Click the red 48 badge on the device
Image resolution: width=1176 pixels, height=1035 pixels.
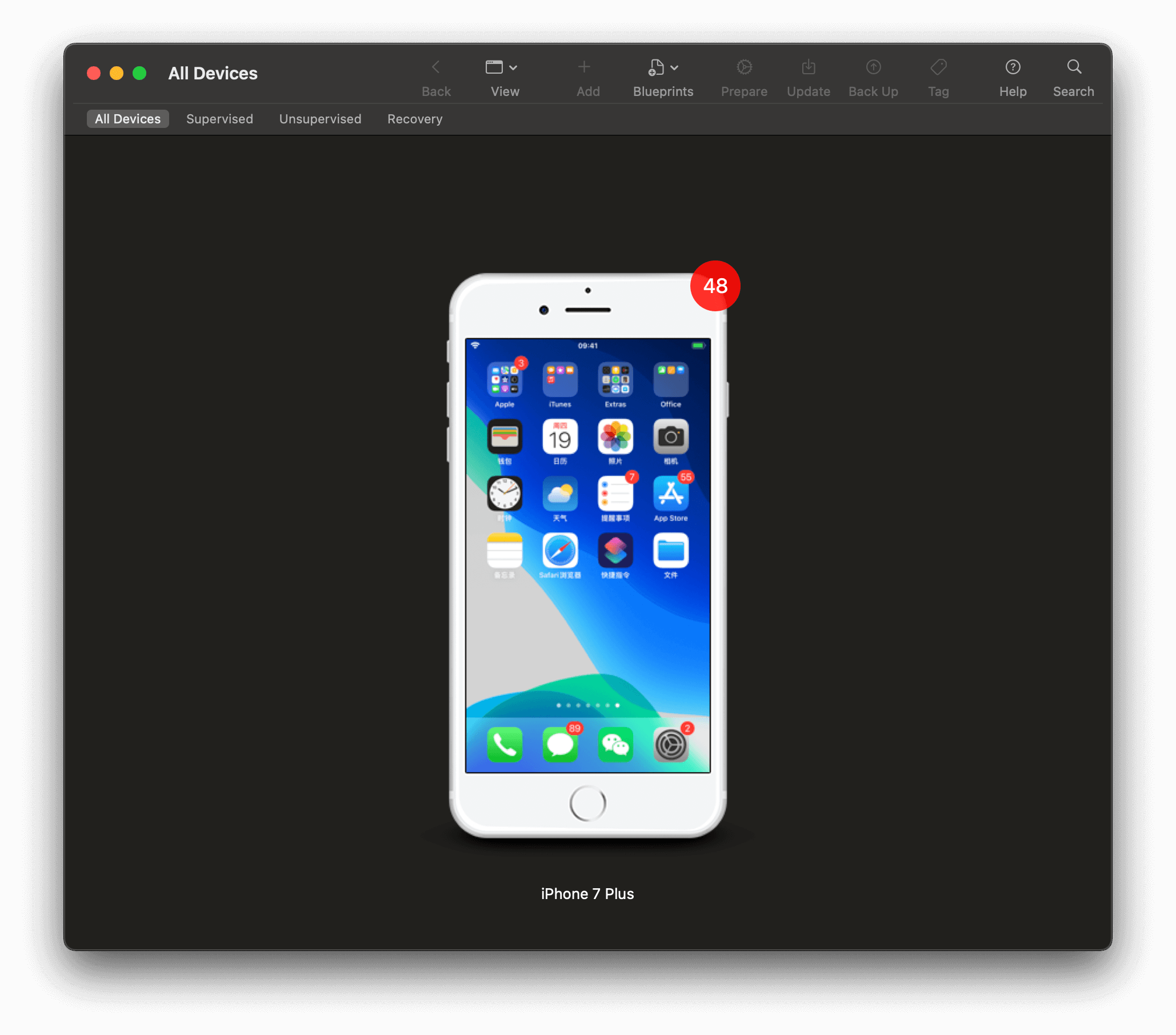point(715,286)
